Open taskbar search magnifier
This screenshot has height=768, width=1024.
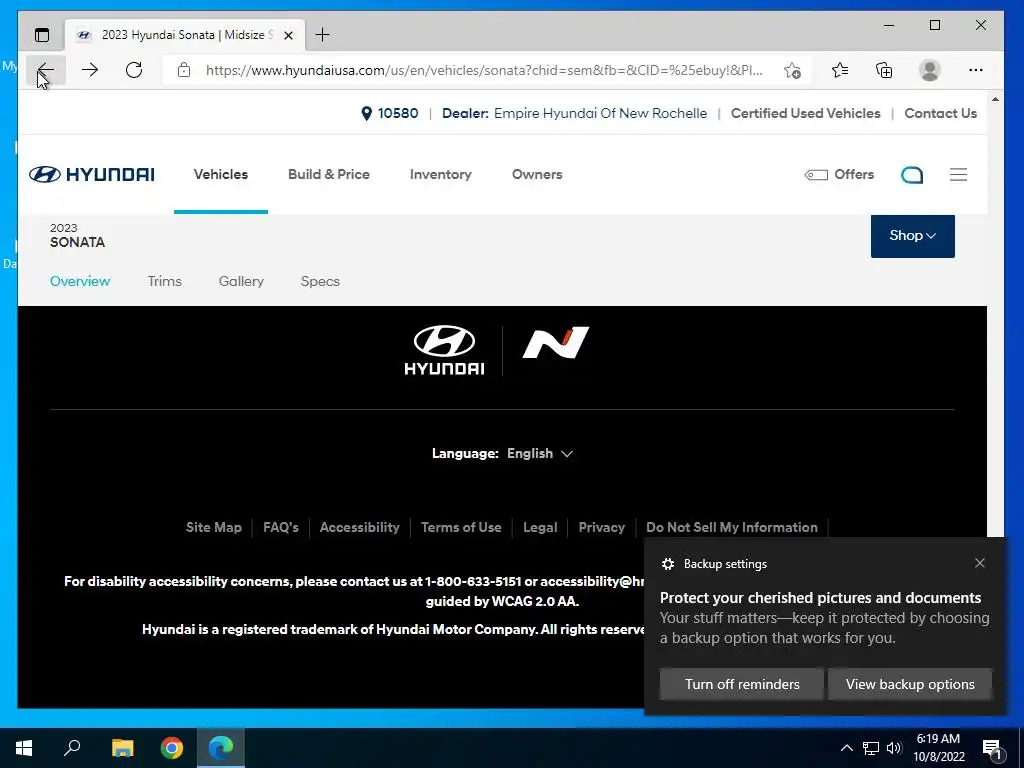click(x=72, y=748)
